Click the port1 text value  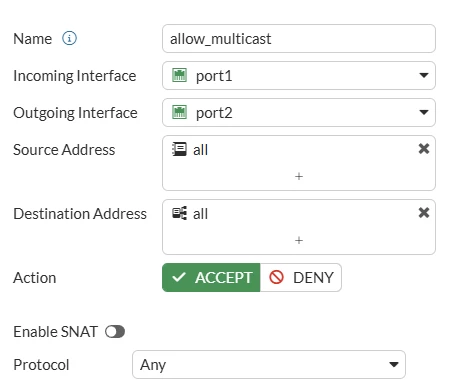coord(214,76)
